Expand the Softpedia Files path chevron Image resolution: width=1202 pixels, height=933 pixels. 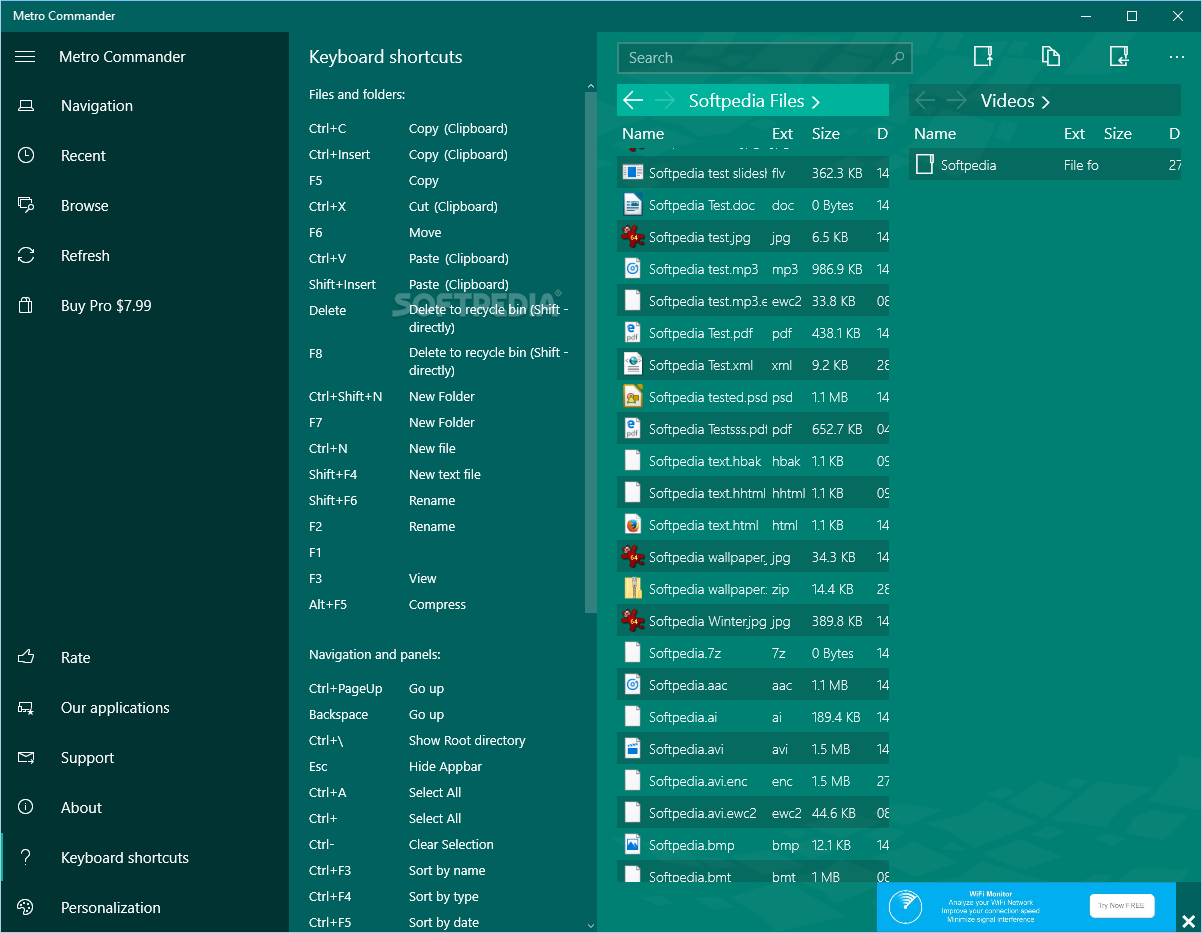click(816, 102)
